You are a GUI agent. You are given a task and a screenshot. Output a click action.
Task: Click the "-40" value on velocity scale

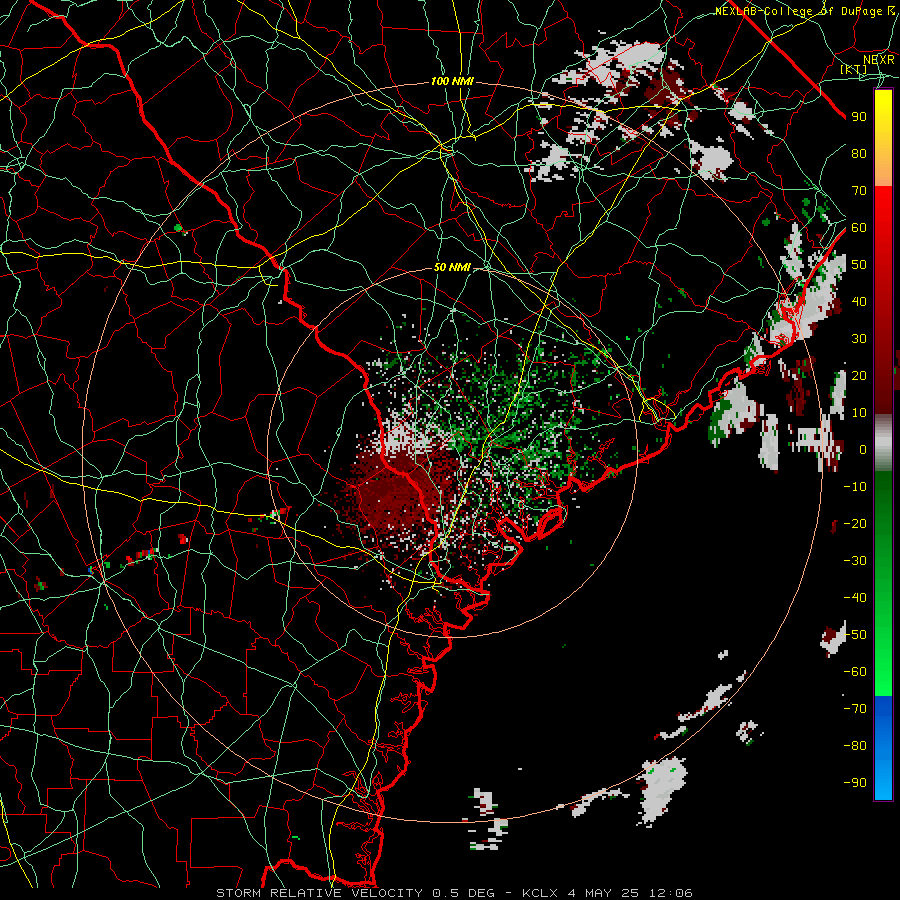pos(855,598)
